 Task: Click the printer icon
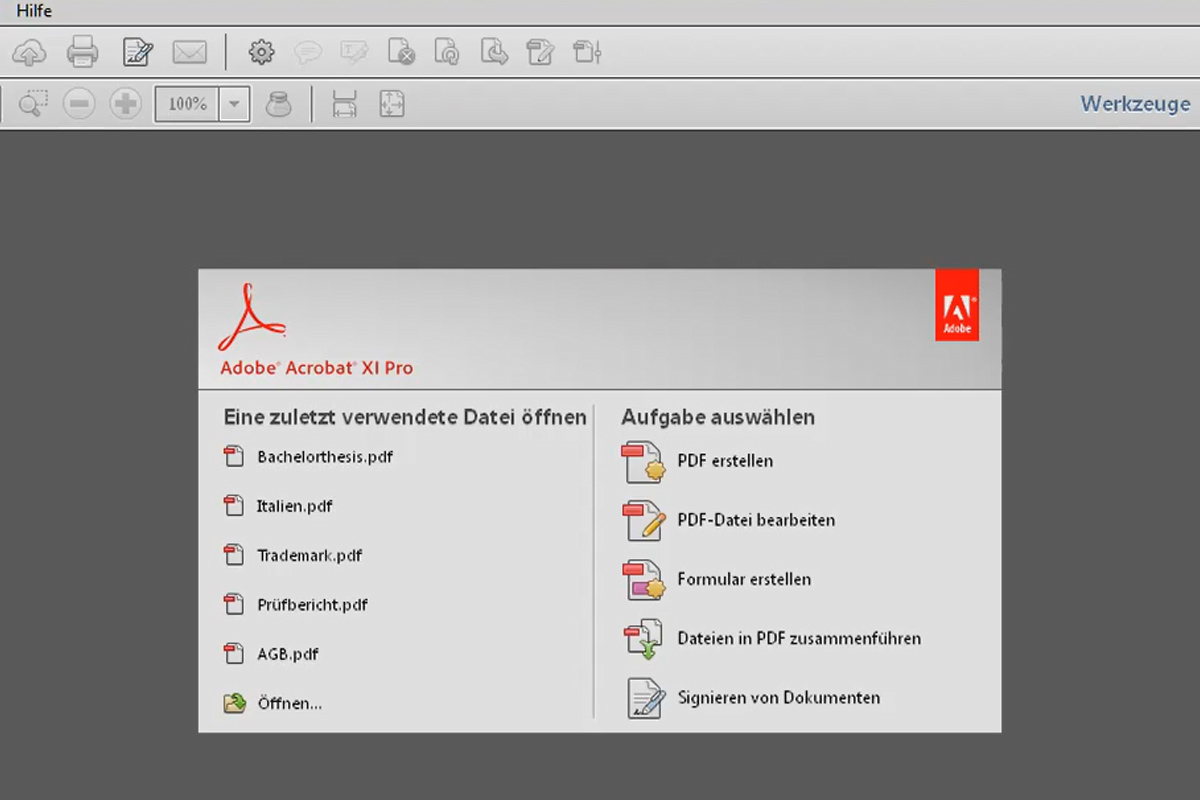(82, 52)
